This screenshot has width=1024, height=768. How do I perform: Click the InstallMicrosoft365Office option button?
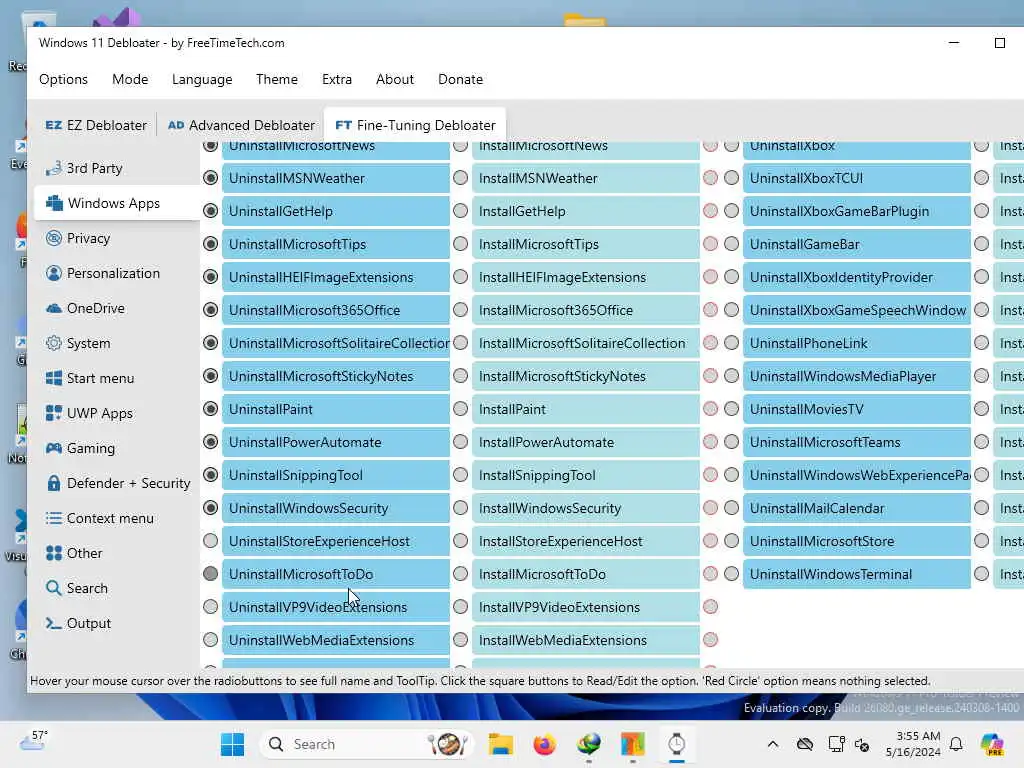(586, 310)
